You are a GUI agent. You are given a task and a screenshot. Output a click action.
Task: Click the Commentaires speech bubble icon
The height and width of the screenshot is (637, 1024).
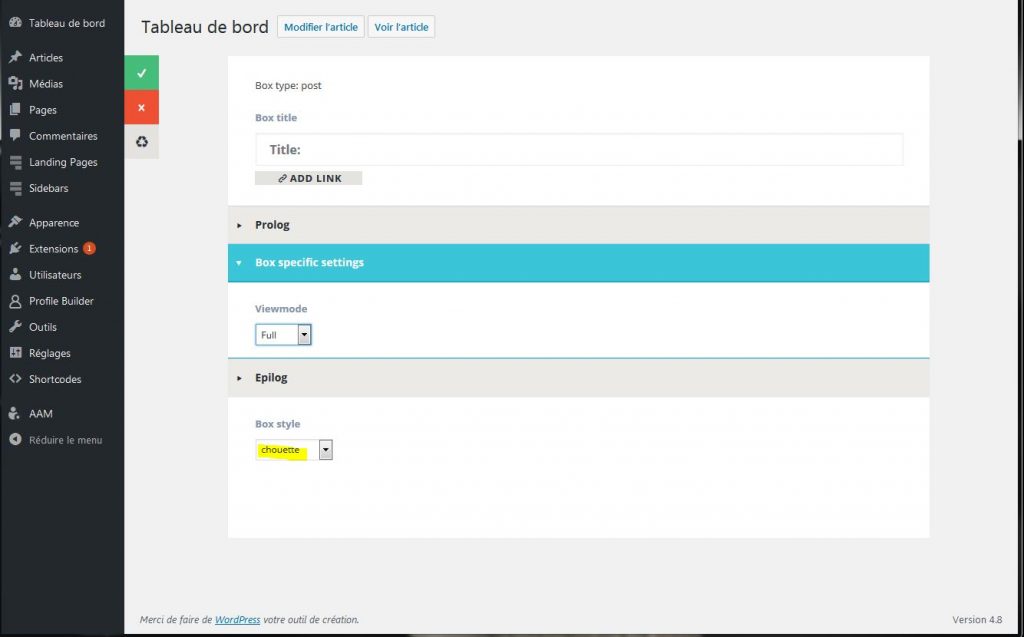[15, 135]
